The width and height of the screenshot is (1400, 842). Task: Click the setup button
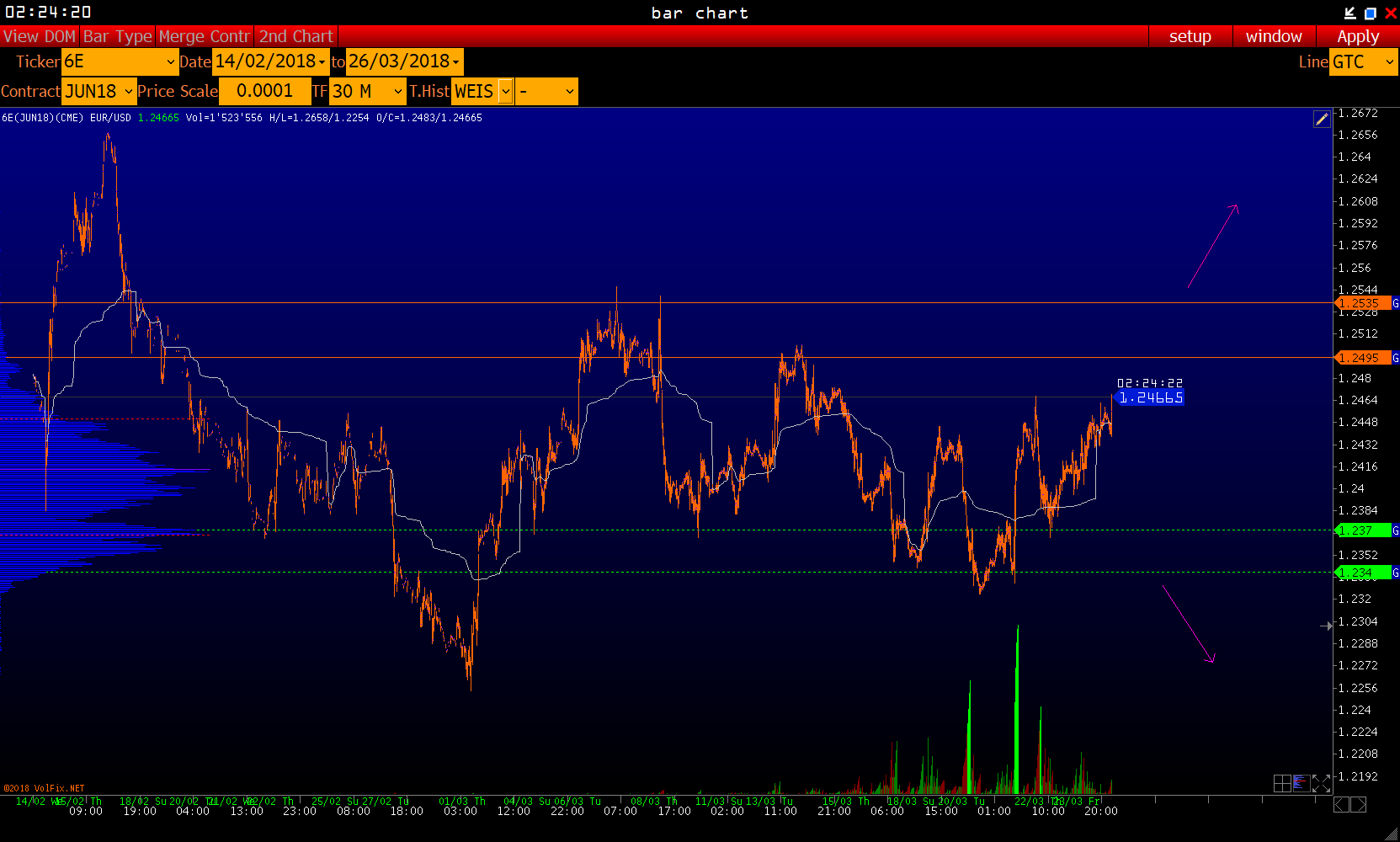[1190, 36]
